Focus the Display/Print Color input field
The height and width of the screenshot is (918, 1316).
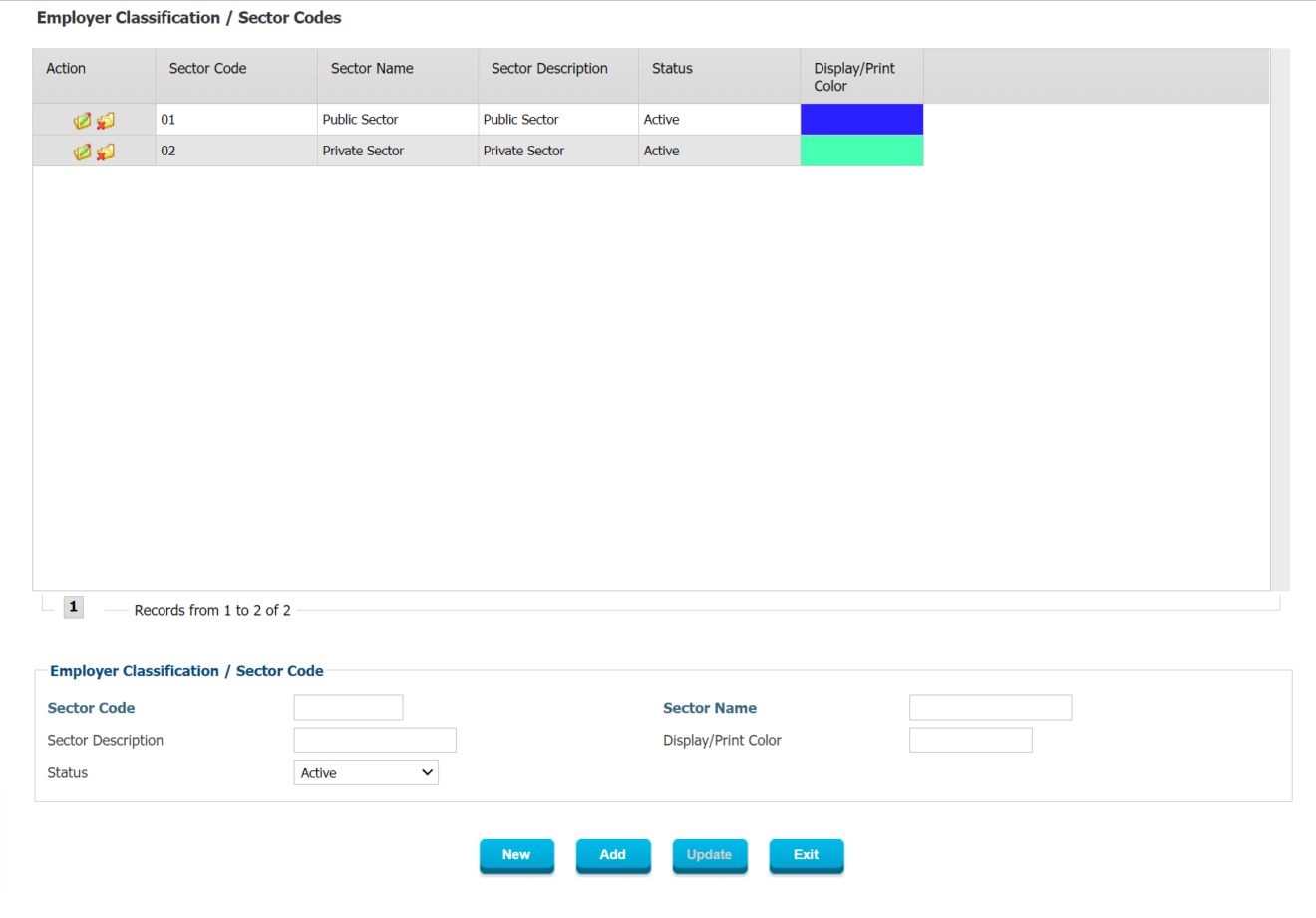(x=971, y=740)
